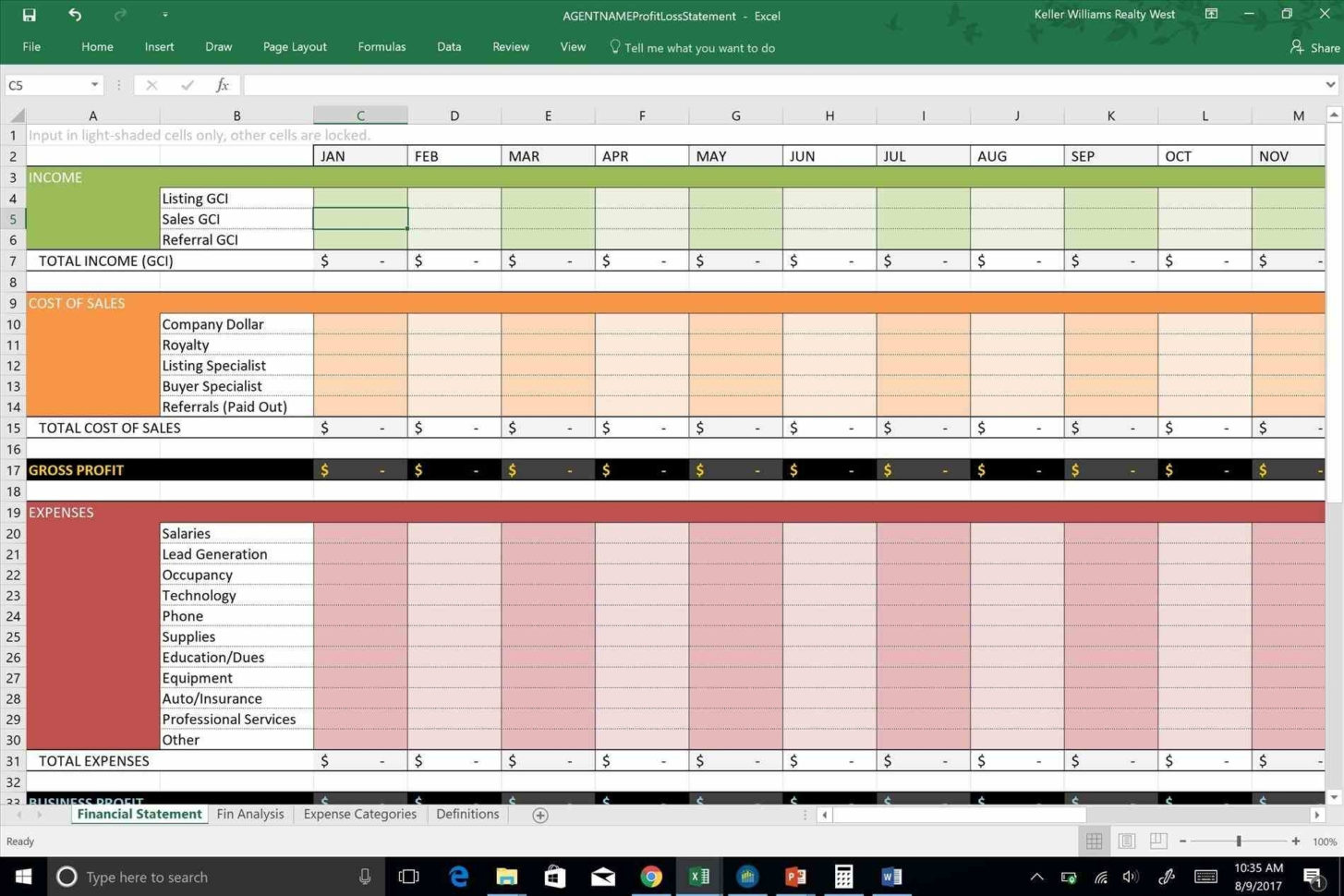Save the workbook from Quick Access Toolbar
The image size is (1344, 896).
point(28,15)
